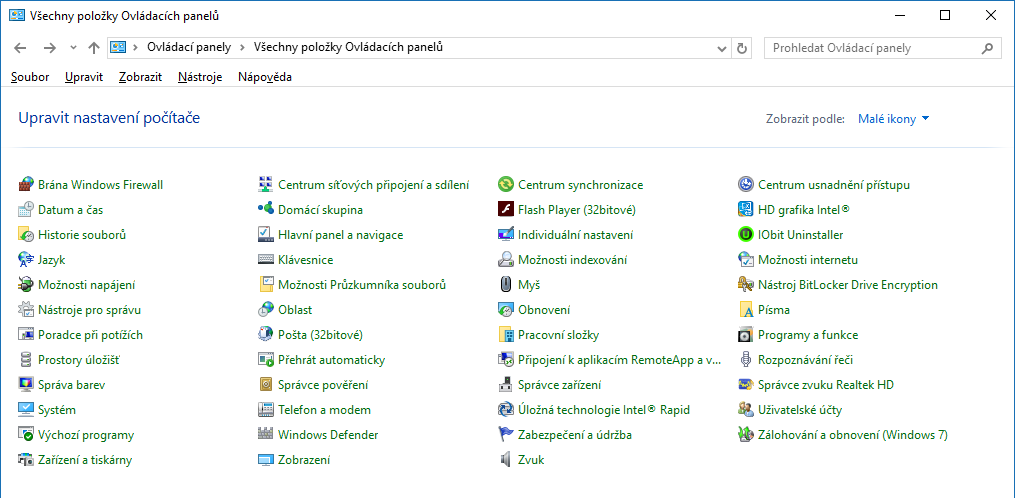1015x498 pixels.
Task: Open the Flash Player (32bitové) icon
Action: pos(506,210)
